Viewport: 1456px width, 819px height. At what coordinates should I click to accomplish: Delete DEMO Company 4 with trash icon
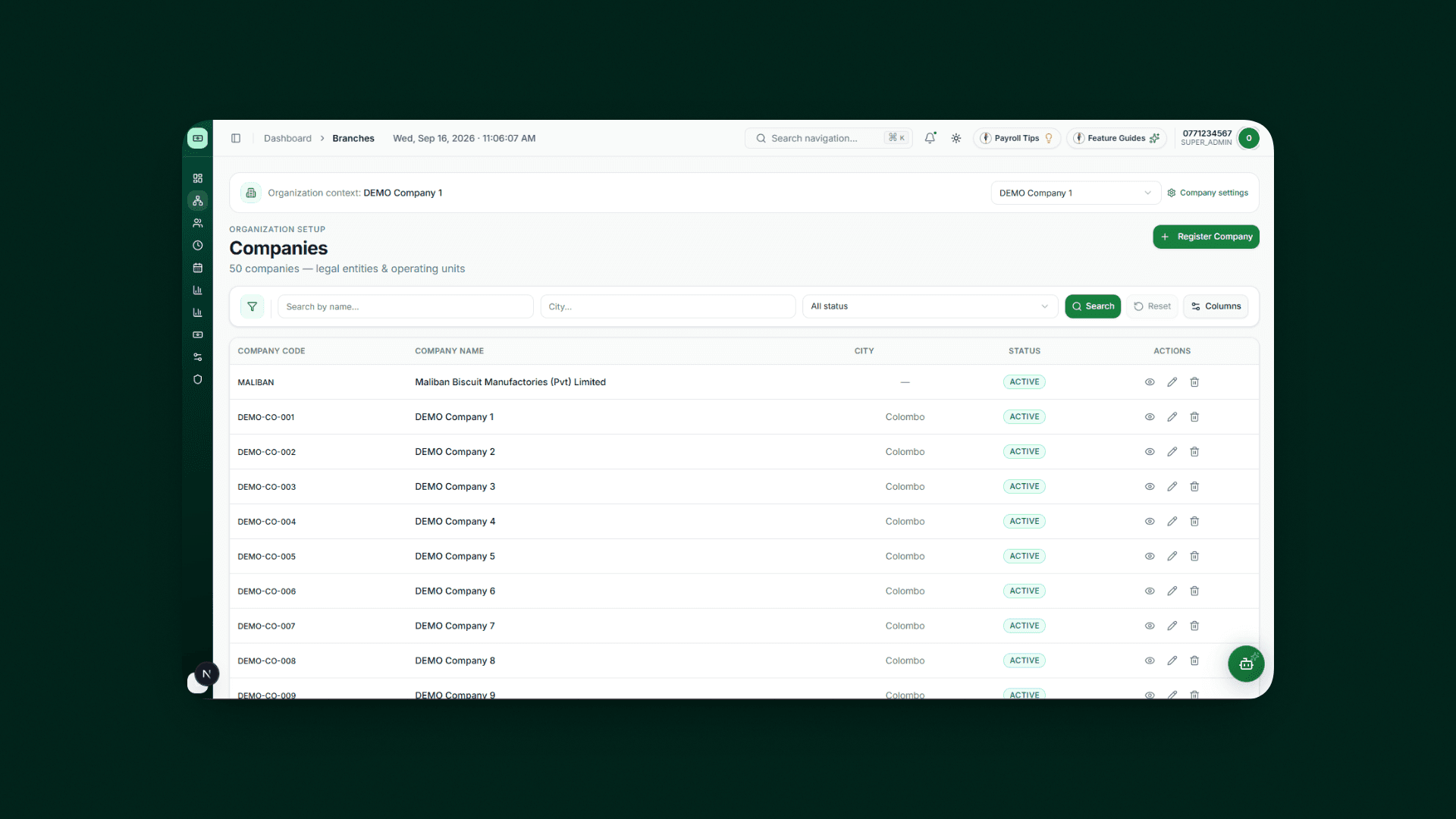pyautogui.click(x=1194, y=522)
